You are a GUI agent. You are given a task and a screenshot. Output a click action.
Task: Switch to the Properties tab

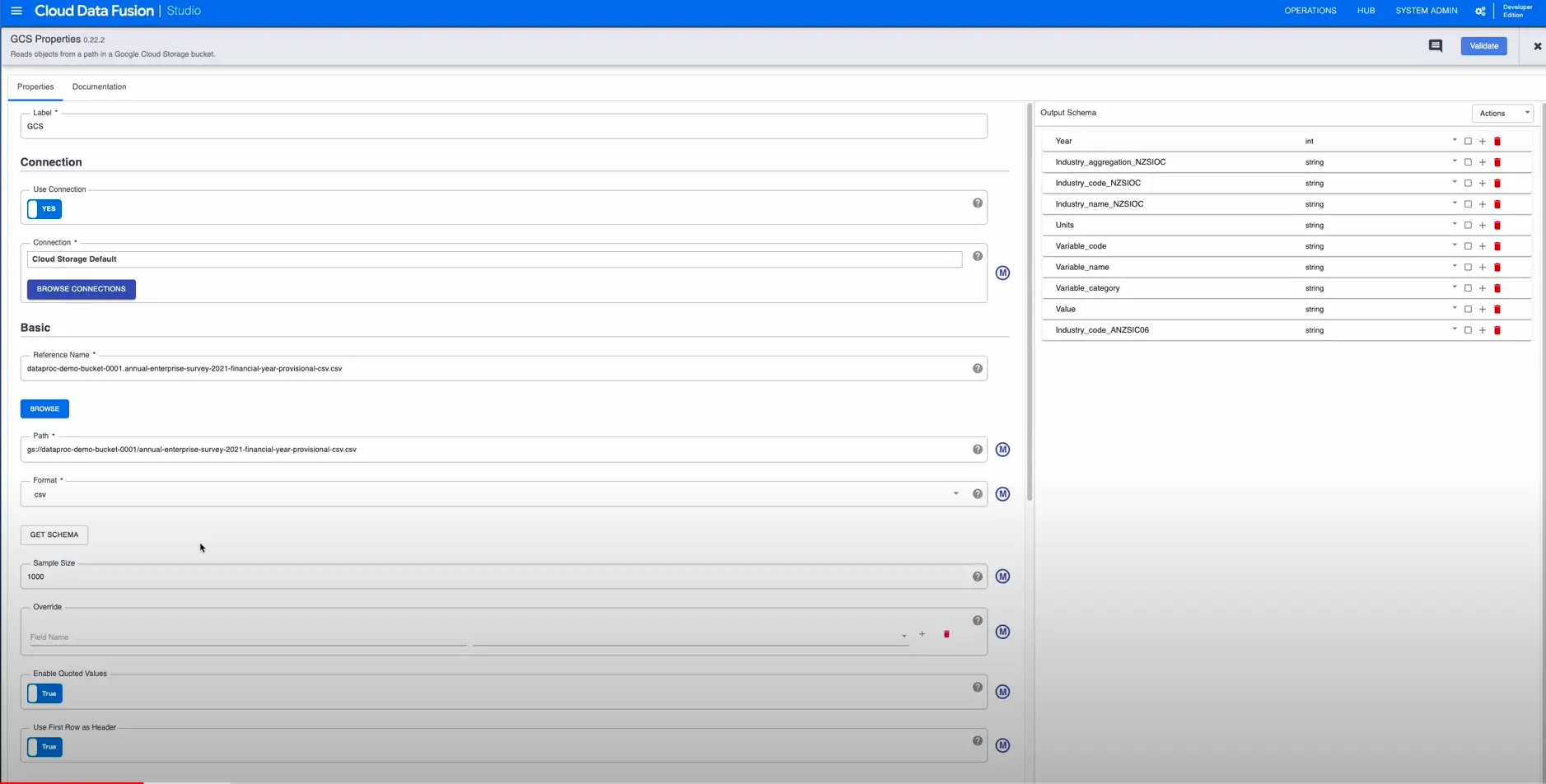tap(35, 86)
